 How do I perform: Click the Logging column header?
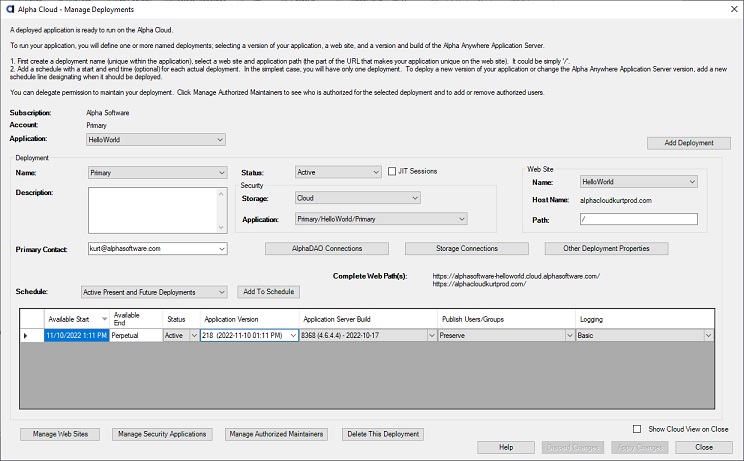tap(645, 319)
